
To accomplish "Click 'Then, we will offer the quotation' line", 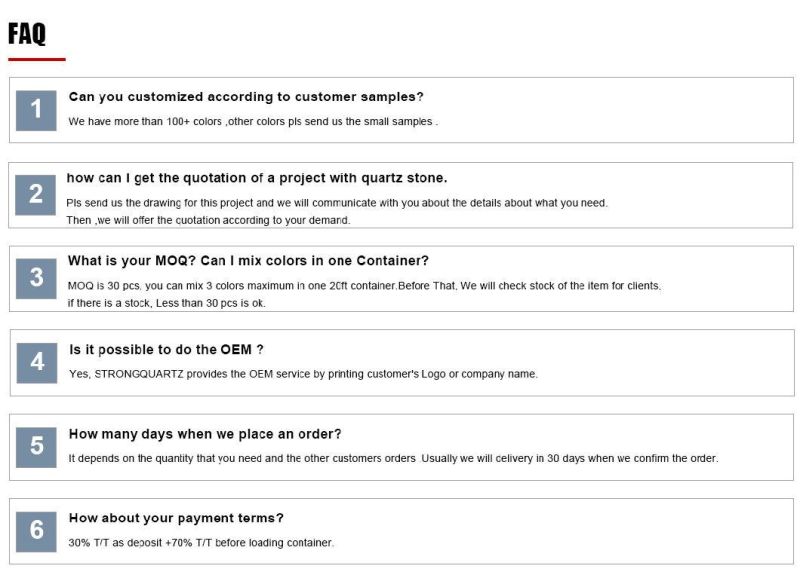I will 208,220.
